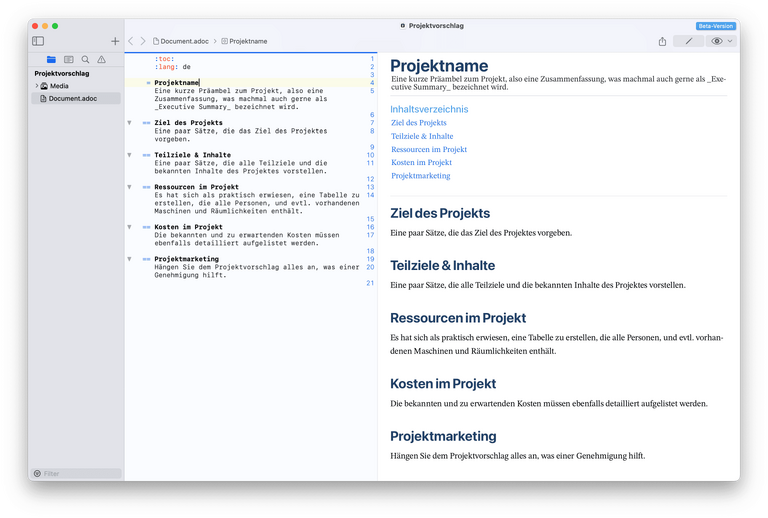Open the preview options dropdown chevron

pos(730,41)
